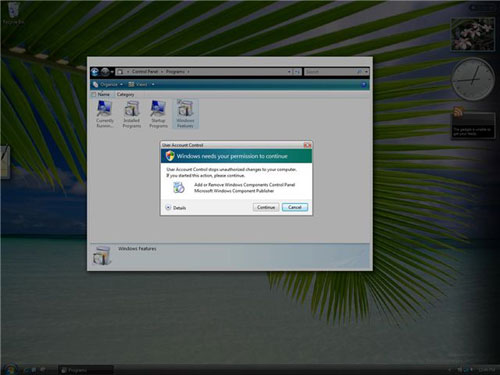Click the Programs taskbar button
This screenshot has width=500, height=375.
coord(86,370)
